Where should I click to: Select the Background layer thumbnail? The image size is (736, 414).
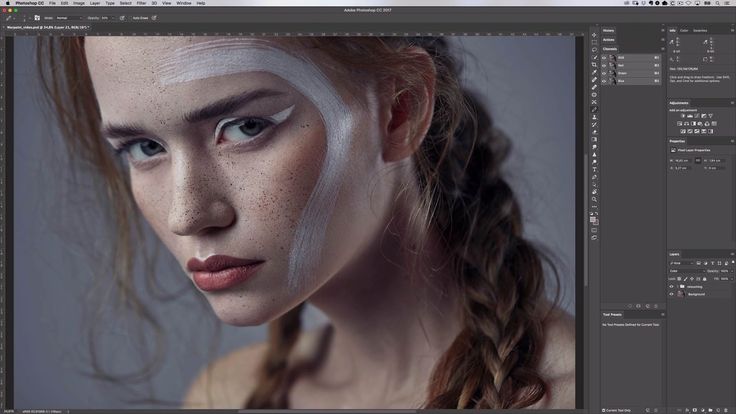click(680, 294)
